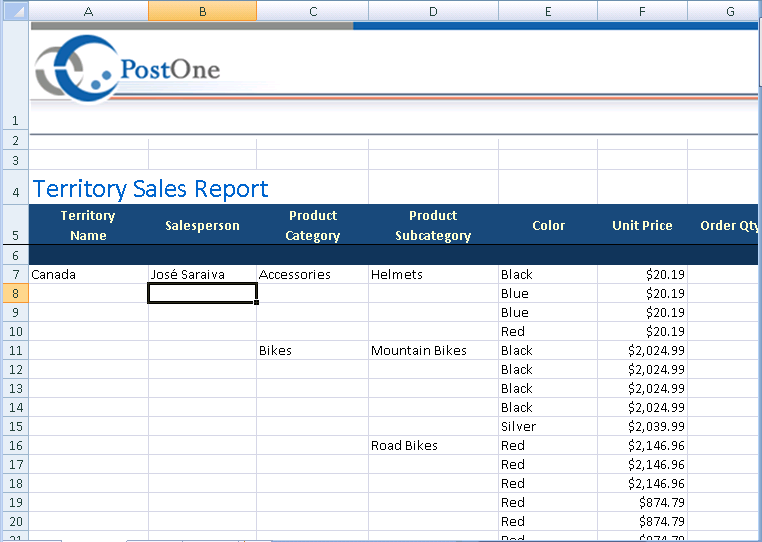Select the Black cell in row 14
The height and width of the screenshot is (542, 762).
(548, 407)
